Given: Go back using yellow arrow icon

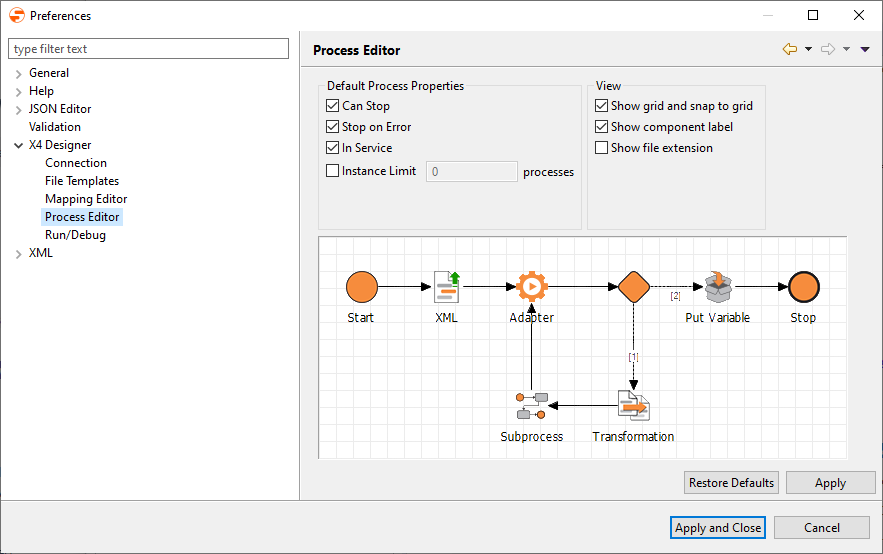Looking at the screenshot, I should (x=790, y=50).
